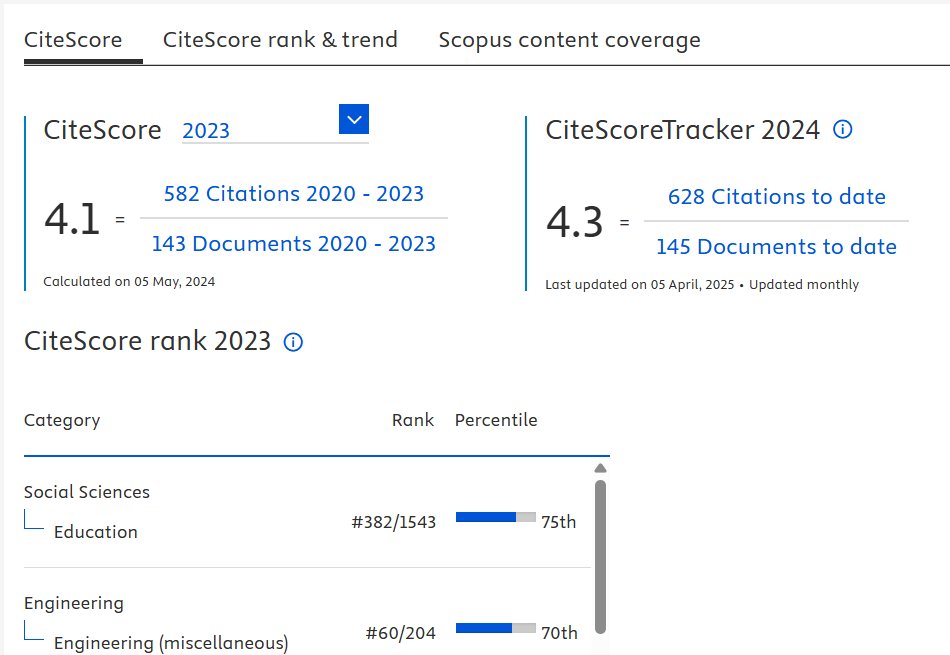Screen dimensions: 950x655
Task: Click the CiteScore rank 2023 info icon
Action: click(x=293, y=342)
